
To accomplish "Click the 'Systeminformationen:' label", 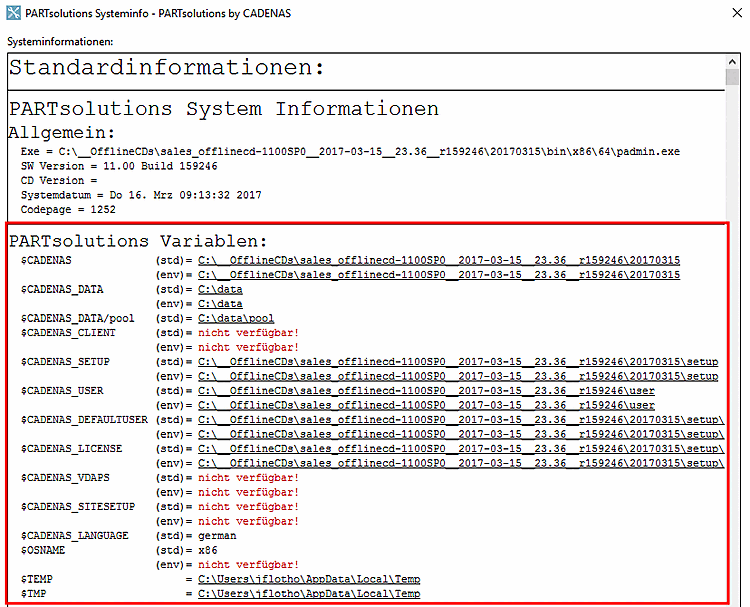I will pos(60,42).
